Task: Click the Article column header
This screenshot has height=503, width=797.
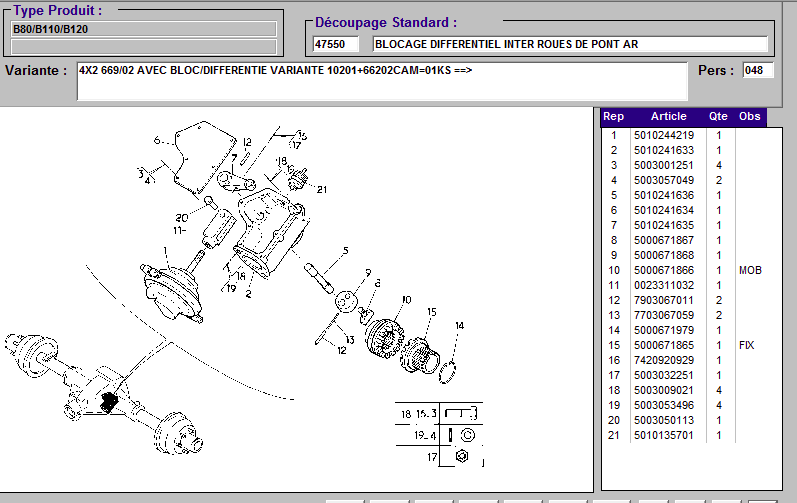Action: point(668,117)
